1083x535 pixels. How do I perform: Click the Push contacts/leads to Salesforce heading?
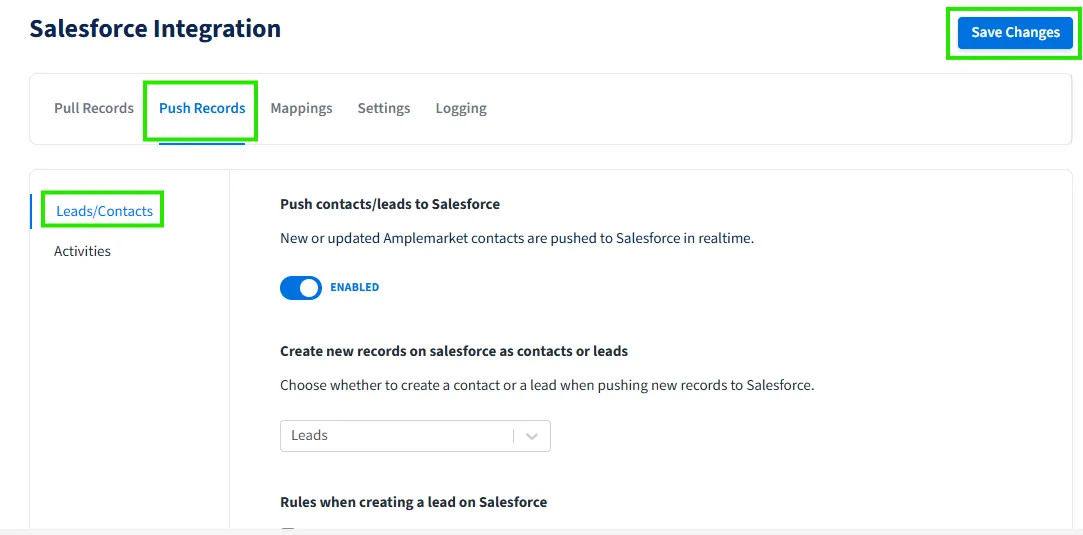coord(390,204)
